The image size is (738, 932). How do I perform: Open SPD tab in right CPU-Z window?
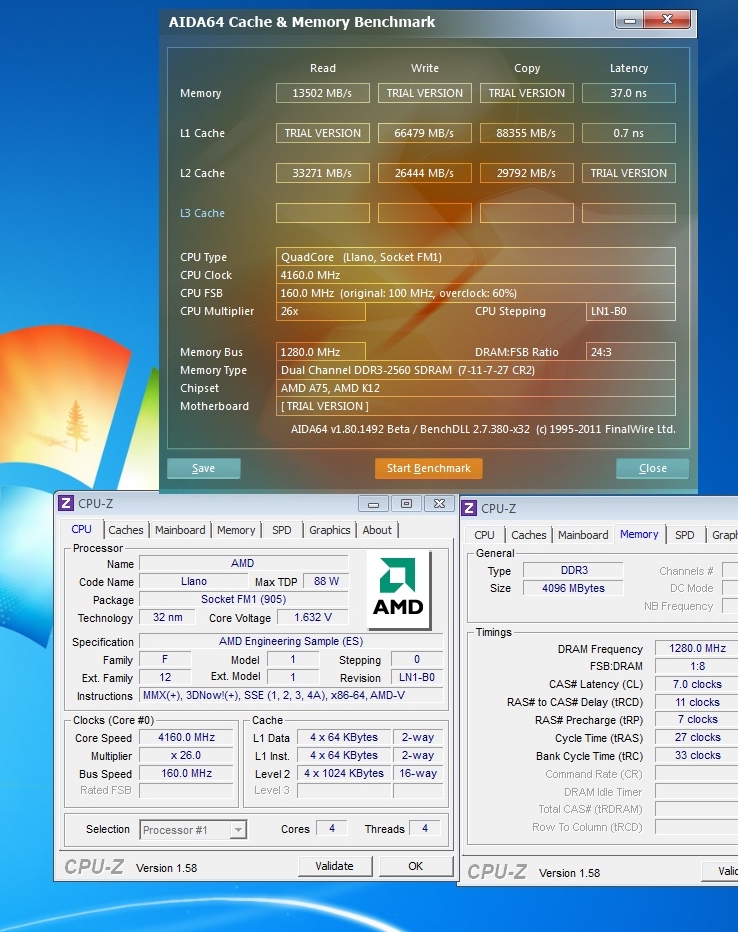point(685,535)
